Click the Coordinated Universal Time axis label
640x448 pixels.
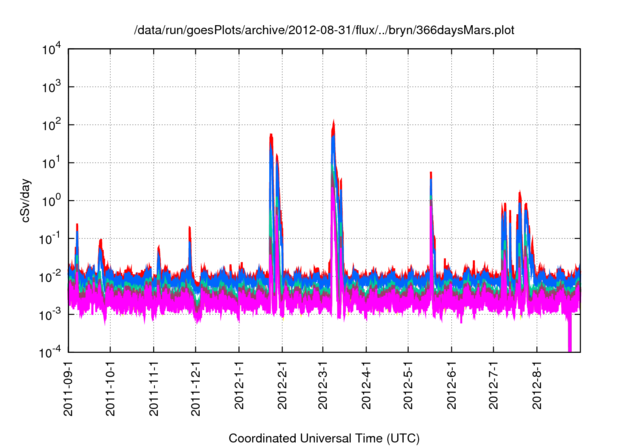[325, 438]
